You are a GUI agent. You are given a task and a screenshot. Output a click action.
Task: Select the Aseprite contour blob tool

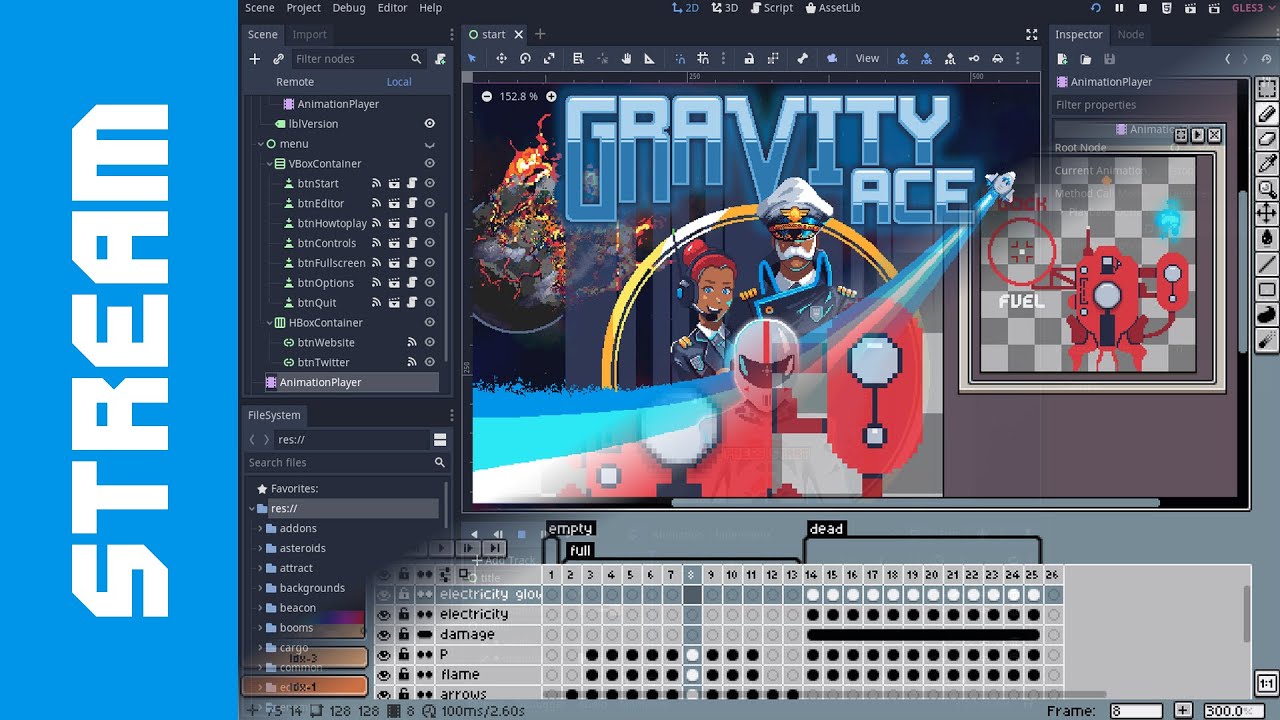(1266, 315)
